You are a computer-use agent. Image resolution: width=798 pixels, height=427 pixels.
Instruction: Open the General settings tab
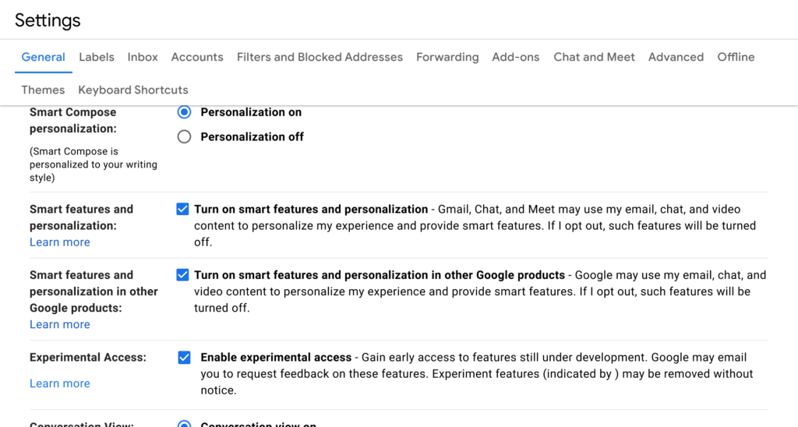coord(43,57)
